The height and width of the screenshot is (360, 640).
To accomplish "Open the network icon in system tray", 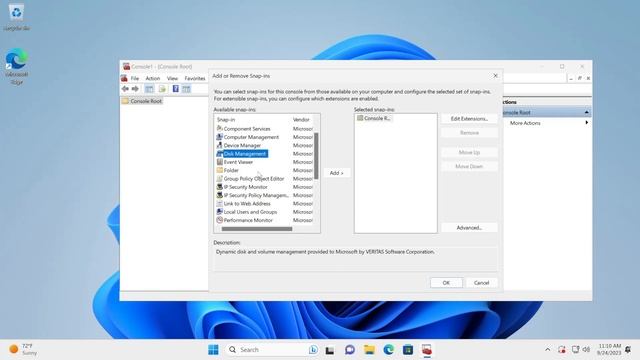I will pos(576,350).
